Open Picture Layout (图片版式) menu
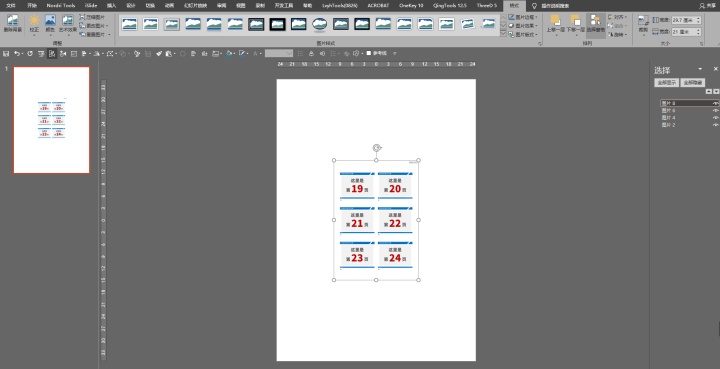The width and height of the screenshot is (720, 369). coord(523,34)
